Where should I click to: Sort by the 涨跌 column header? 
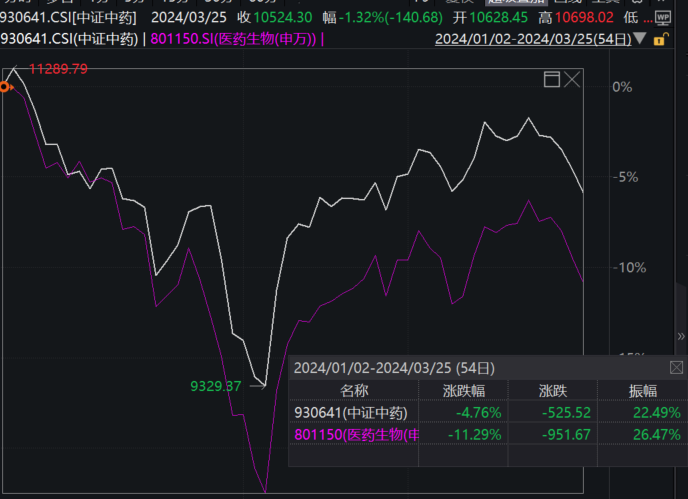pos(552,390)
